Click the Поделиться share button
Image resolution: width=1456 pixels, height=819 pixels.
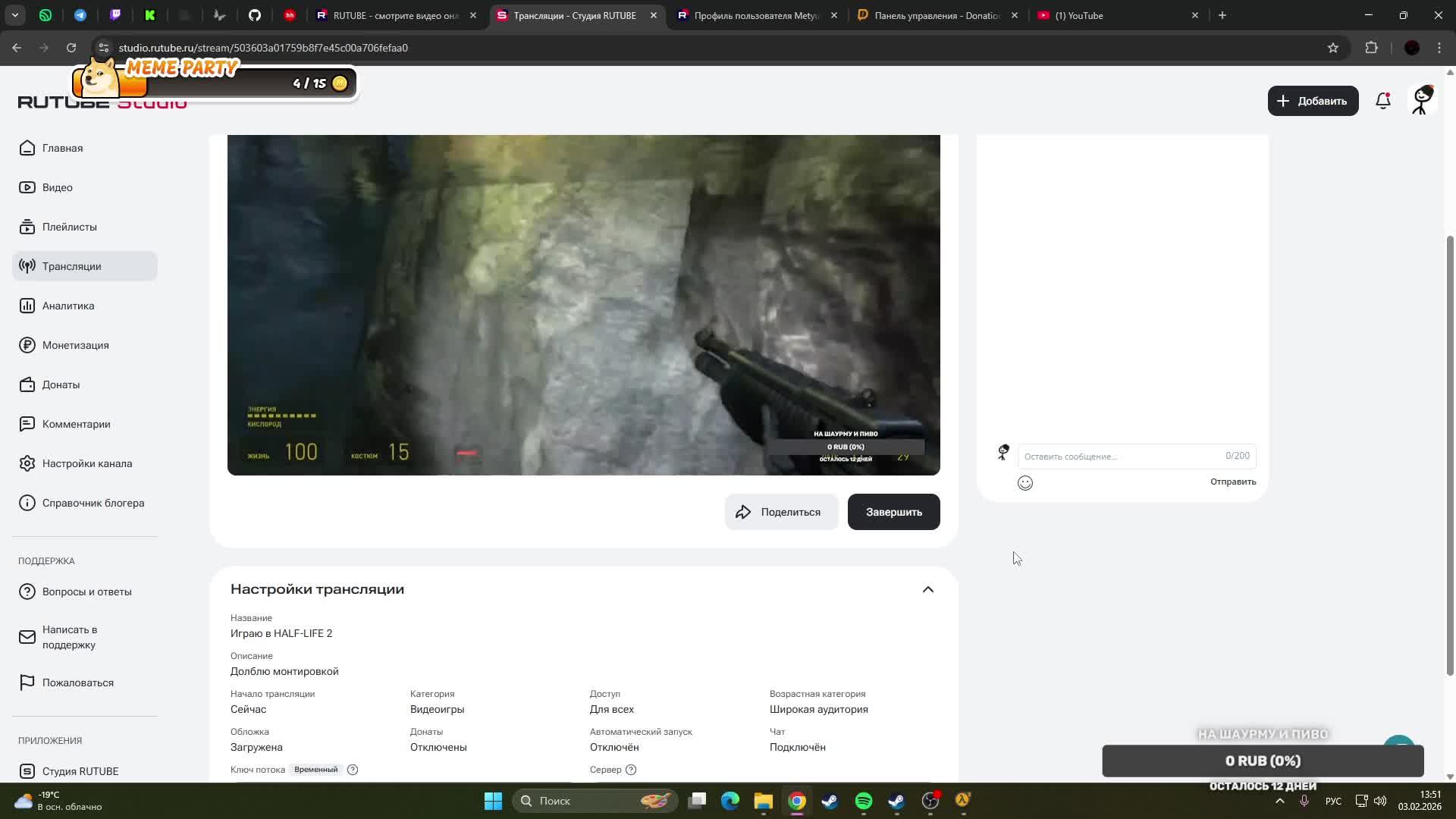click(x=781, y=512)
